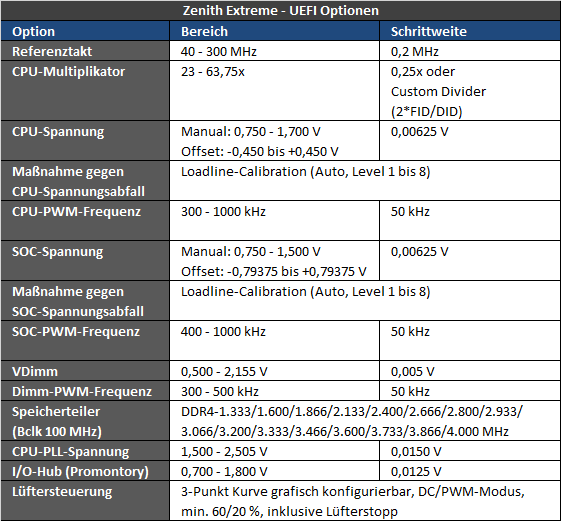Select the 'CPU-Spannung' row label
The height and width of the screenshot is (521, 561).
tap(58, 132)
